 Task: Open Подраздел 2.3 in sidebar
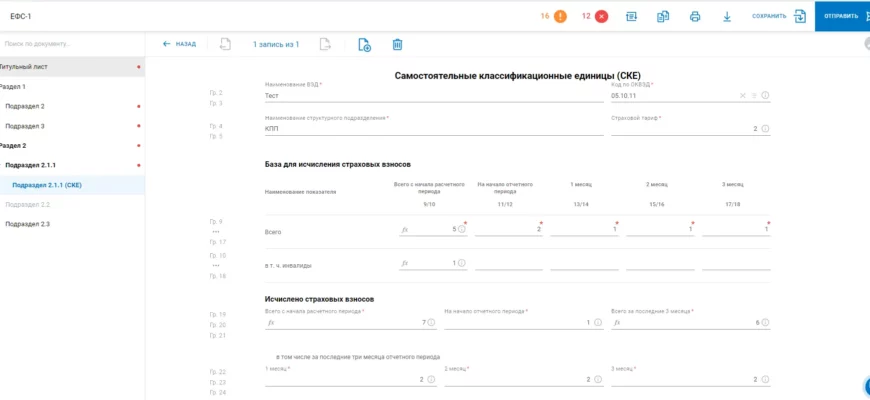[x=72, y=224]
